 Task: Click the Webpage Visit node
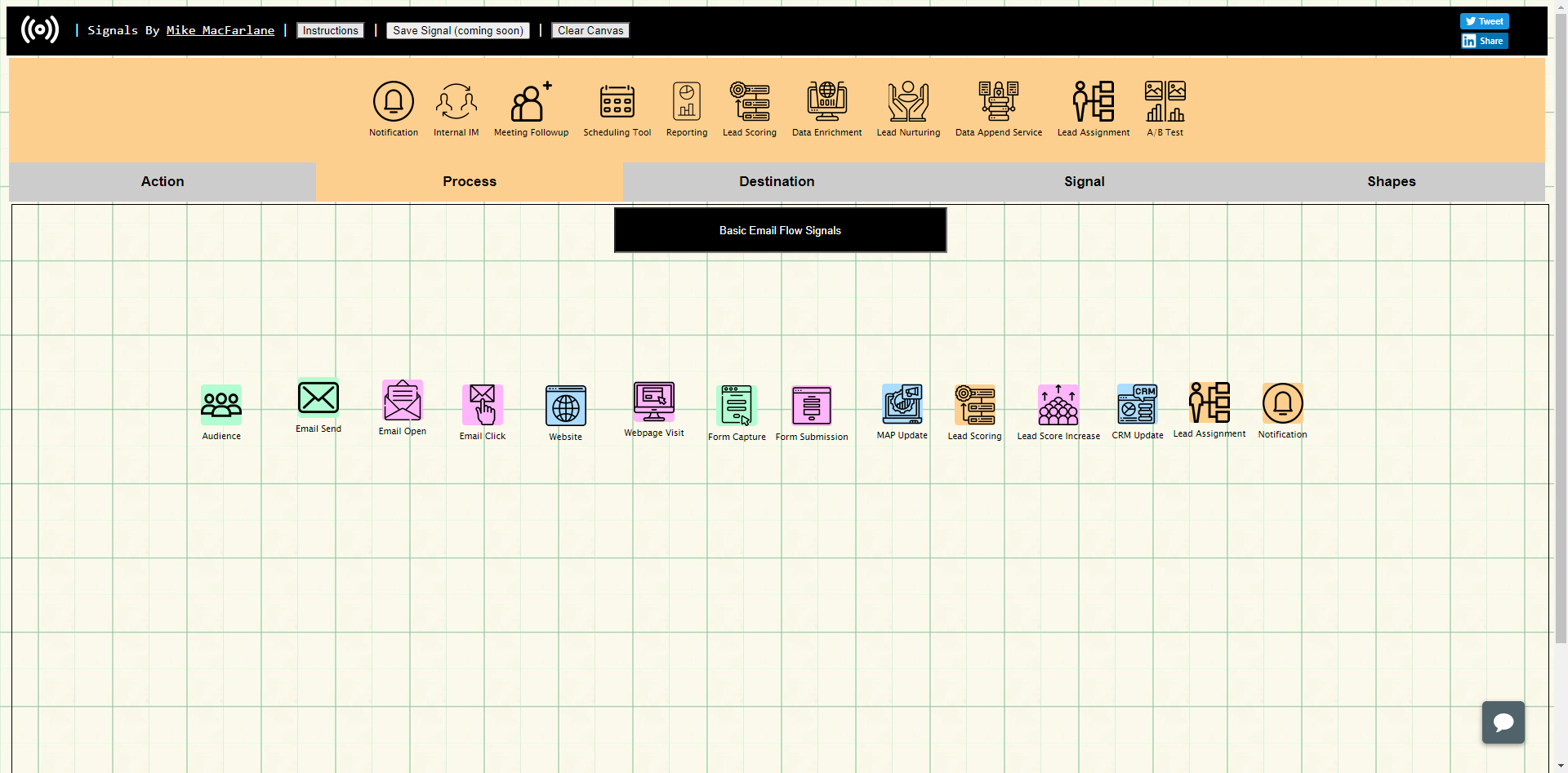654,402
